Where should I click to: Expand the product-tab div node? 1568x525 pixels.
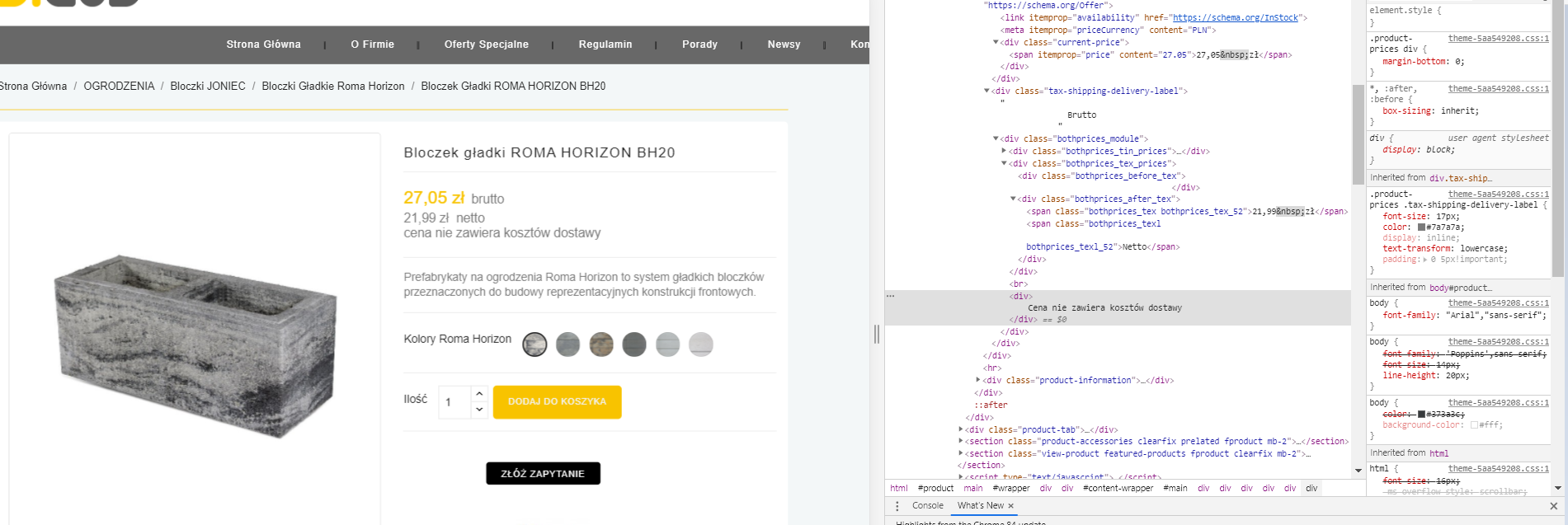click(x=961, y=429)
